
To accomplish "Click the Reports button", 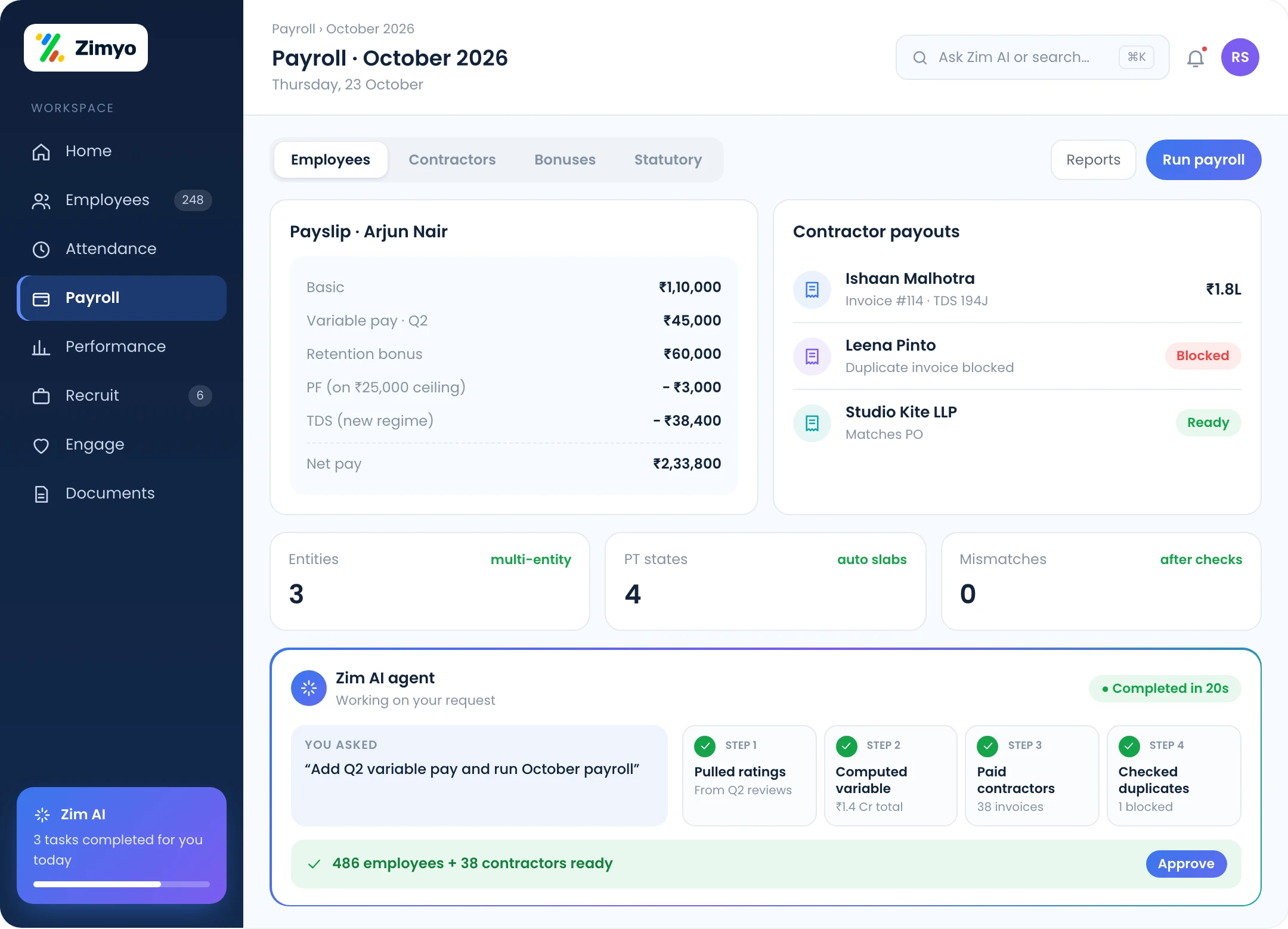I will point(1093,160).
